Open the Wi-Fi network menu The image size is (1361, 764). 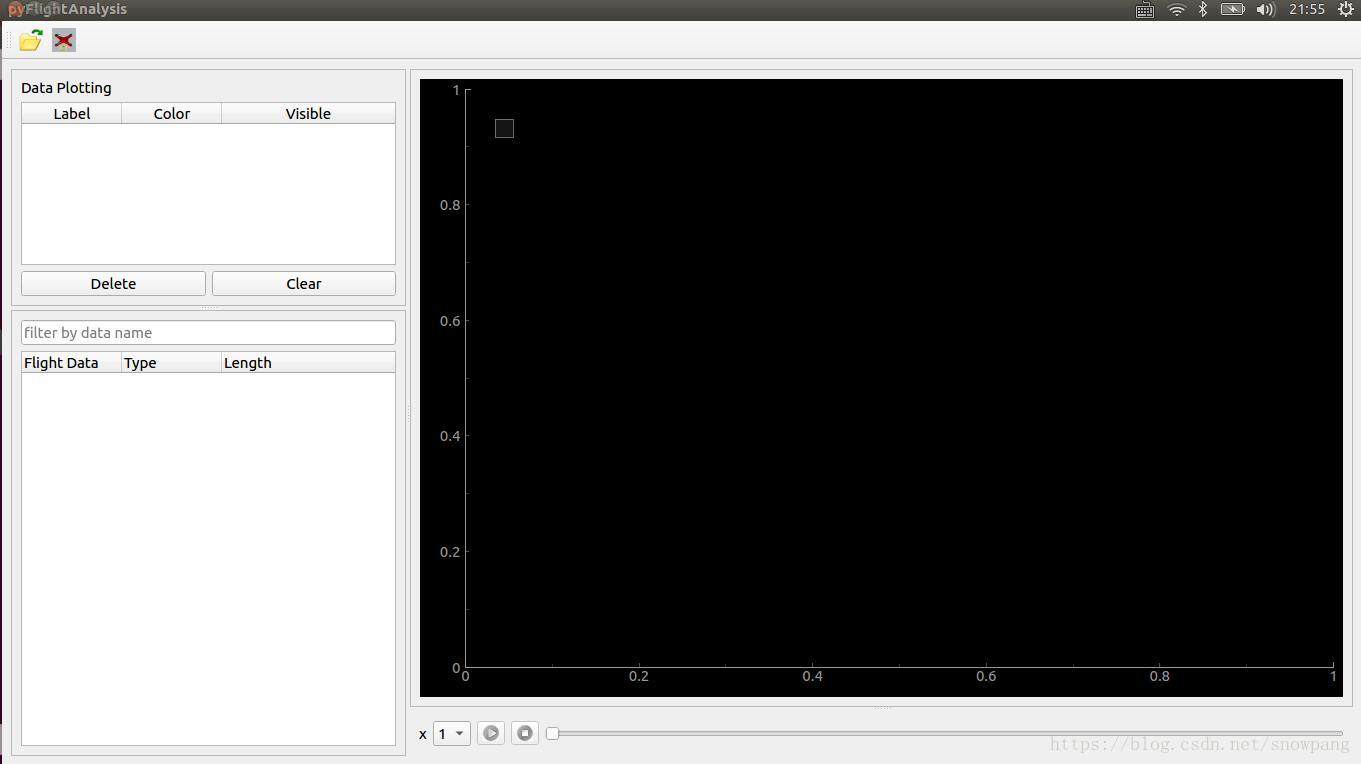tap(1177, 10)
